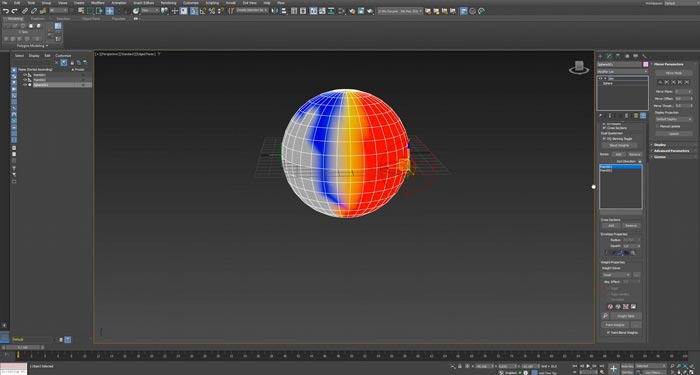This screenshot has height=375, width=700.
Task: Click the Sphere001 object name field
Action: click(x=619, y=64)
